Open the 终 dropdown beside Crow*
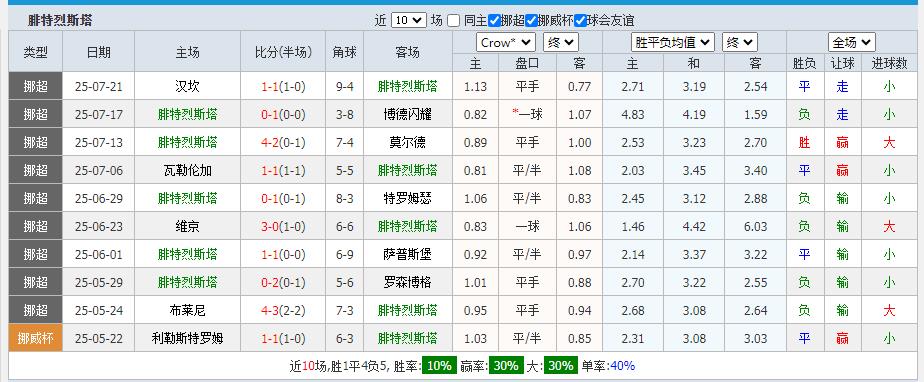924x382 pixels. [x=560, y=42]
